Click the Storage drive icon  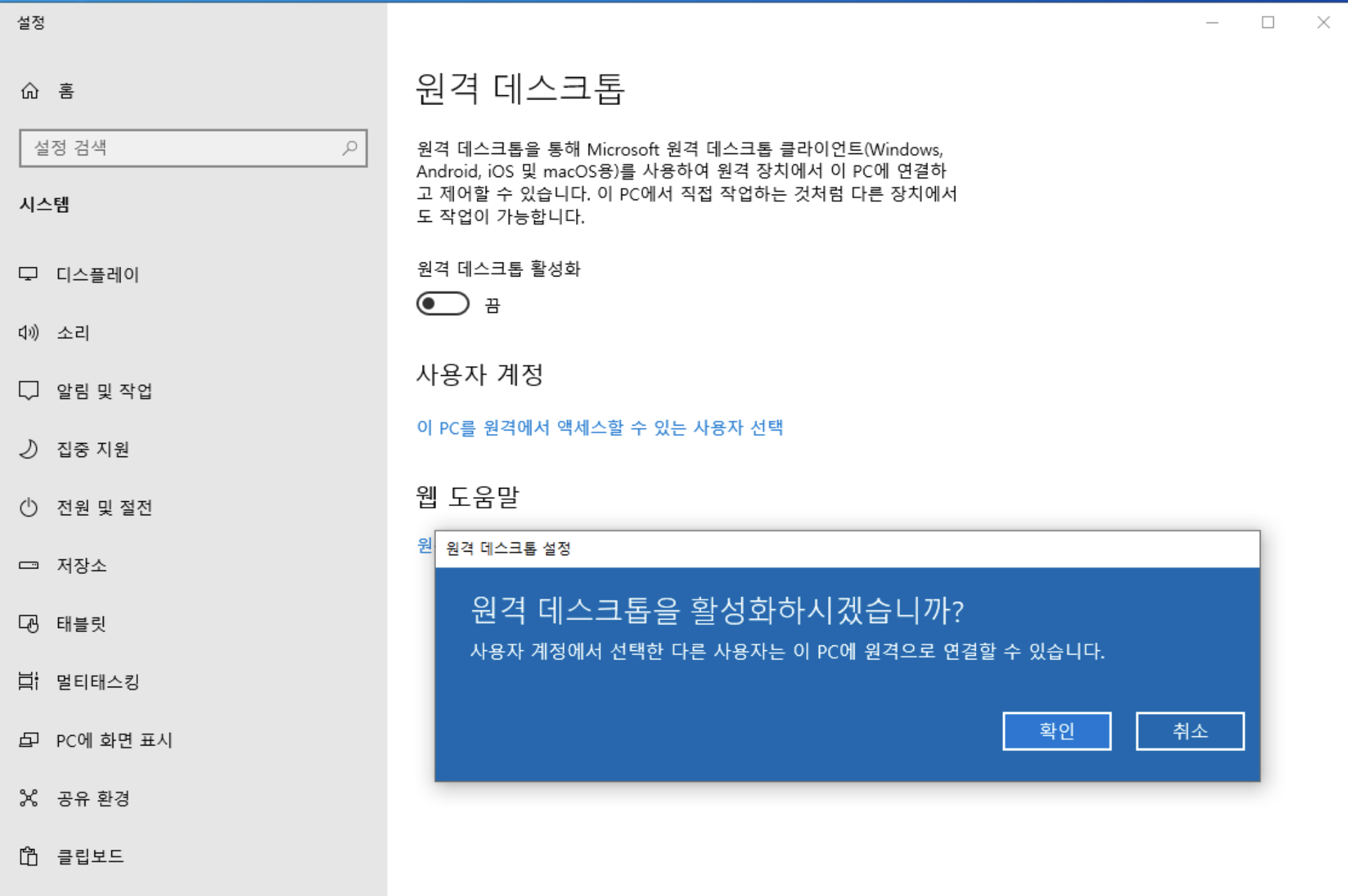[x=29, y=565]
